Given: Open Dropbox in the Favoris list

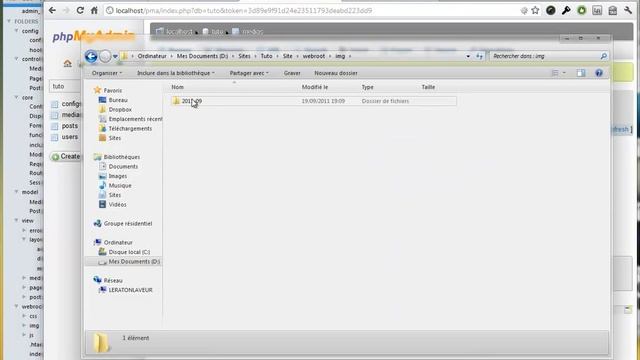Looking at the screenshot, I should point(120,109).
